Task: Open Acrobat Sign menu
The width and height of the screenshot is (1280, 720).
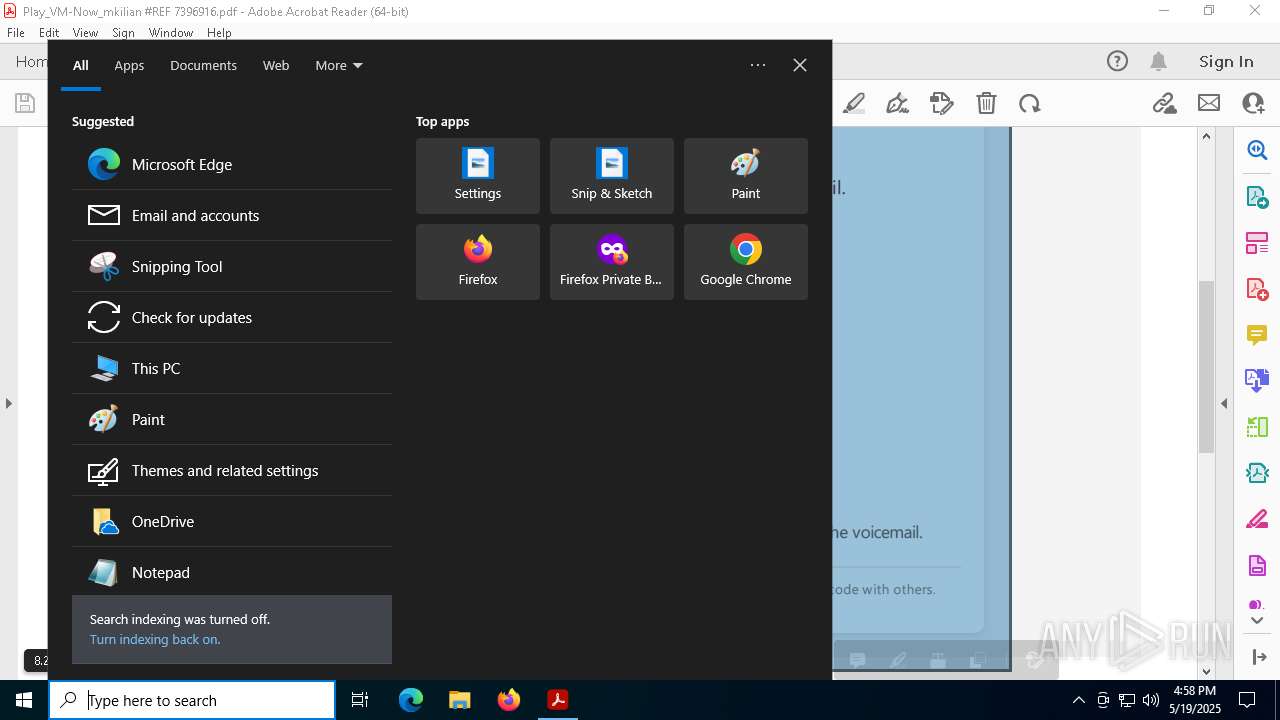Action: (123, 33)
